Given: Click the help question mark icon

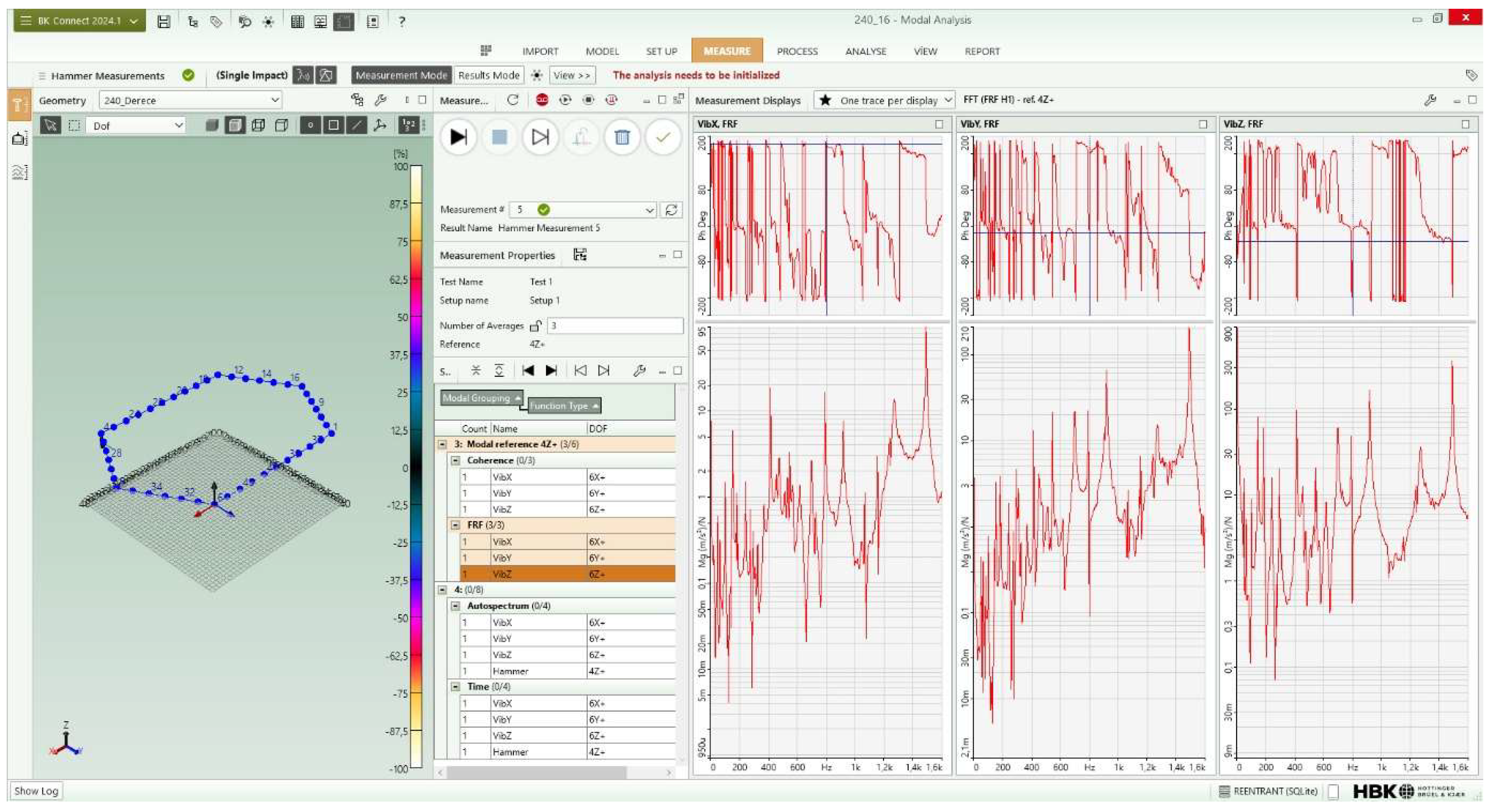Looking at the screenshot, I should point(401,21).
